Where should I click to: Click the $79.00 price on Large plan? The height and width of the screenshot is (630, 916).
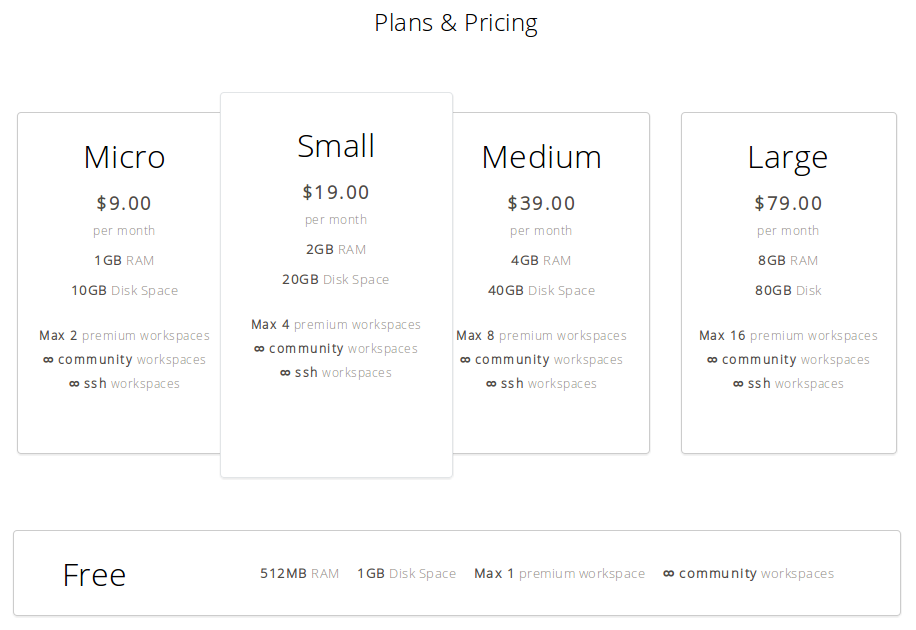coord(788,203)
